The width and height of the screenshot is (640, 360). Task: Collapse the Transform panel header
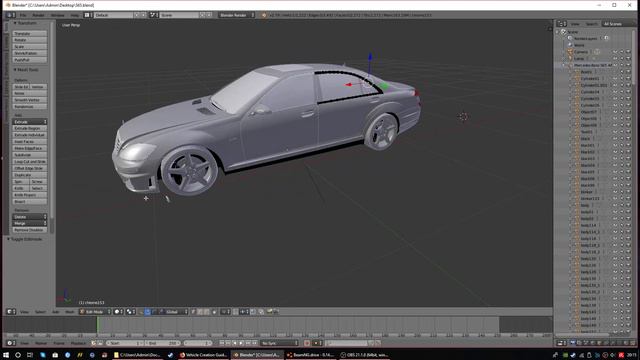[25, 23]
